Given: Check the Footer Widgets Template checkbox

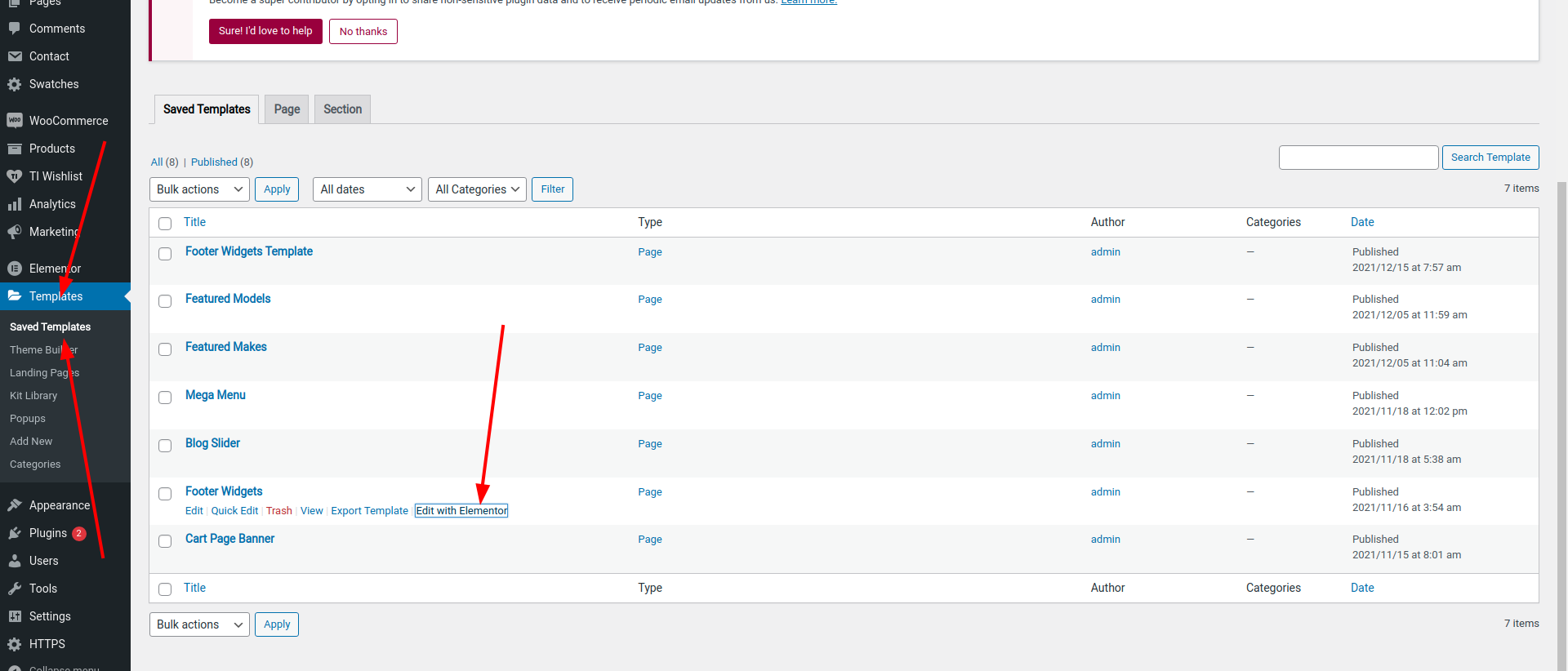Looking at the screenshot, I should (165, 254).
